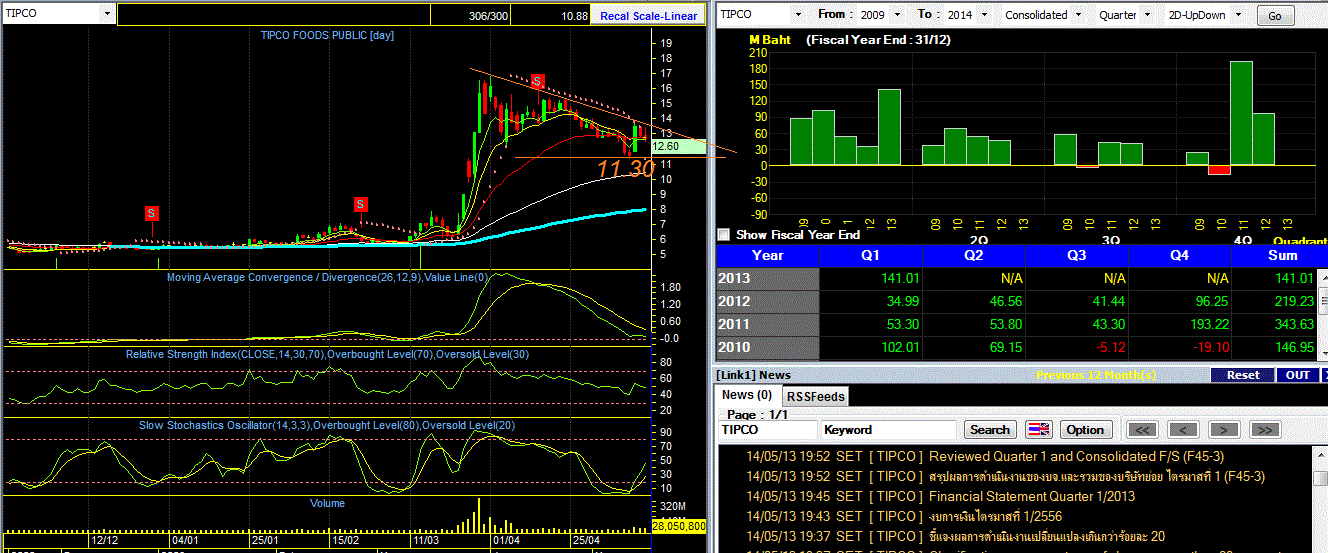This screenshot has height=553, width=1328.
Task: Click the red S signal marker near 12/12
Action: pos(151,213)
